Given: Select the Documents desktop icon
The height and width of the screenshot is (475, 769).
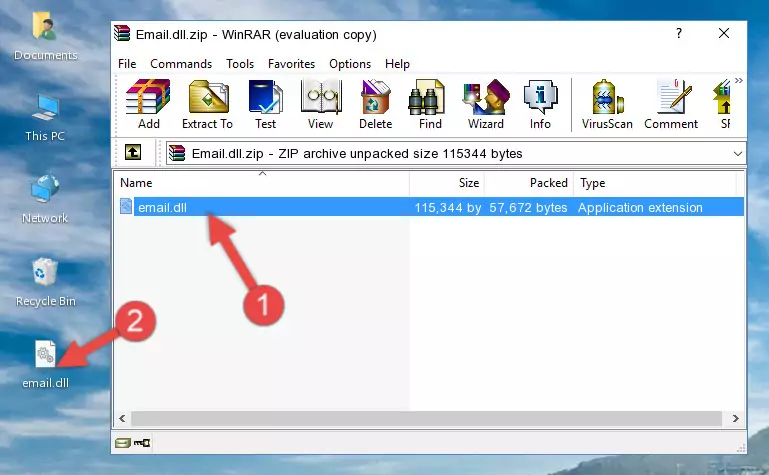Looking at the screenshot, I should pyautogui.click(x=45, y=36).
